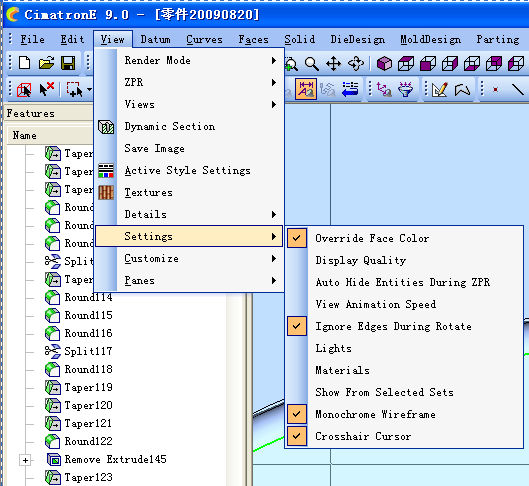The height and width of the screenshot is (486, 529).
Task: Click the Save diskette icon
Action: pyautogui.click(x=68, y=63)
